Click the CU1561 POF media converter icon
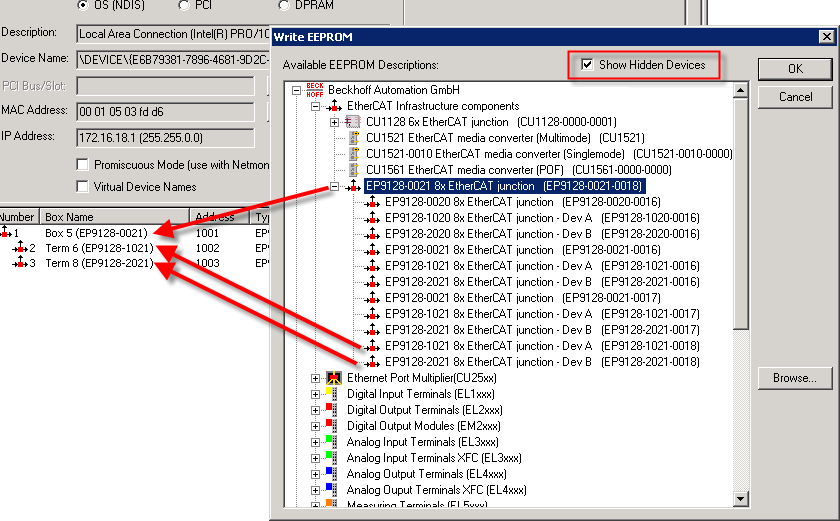Screen dimensions: 840x521 [354, 170]
